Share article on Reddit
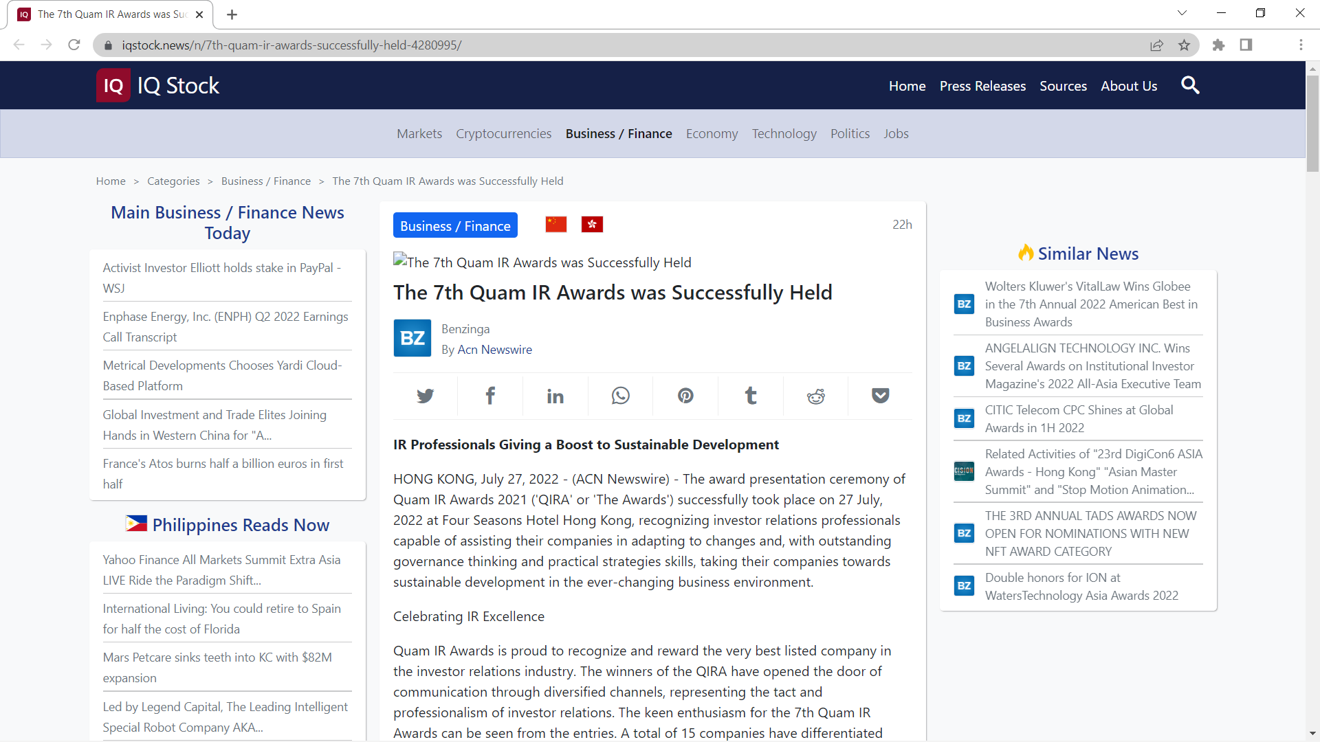The width and height of the screenshot is (1320, 742). pyautogui.click(x=816, y=396)
